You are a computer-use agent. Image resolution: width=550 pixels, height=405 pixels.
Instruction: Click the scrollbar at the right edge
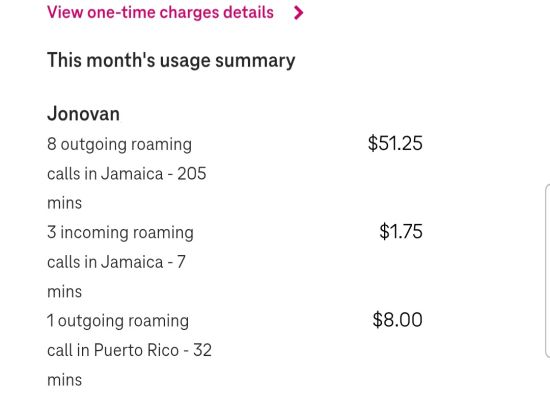[x=548, y=272]
